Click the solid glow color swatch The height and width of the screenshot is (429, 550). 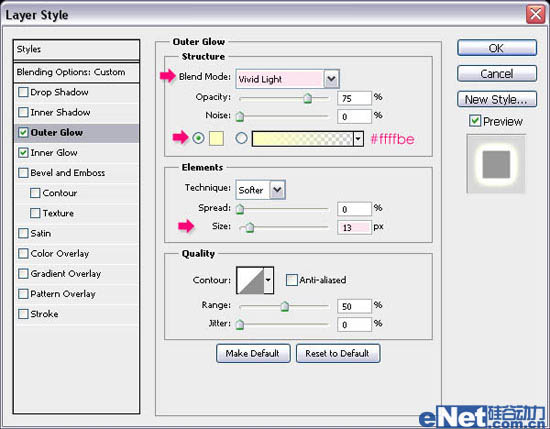[x=216, y=138]
